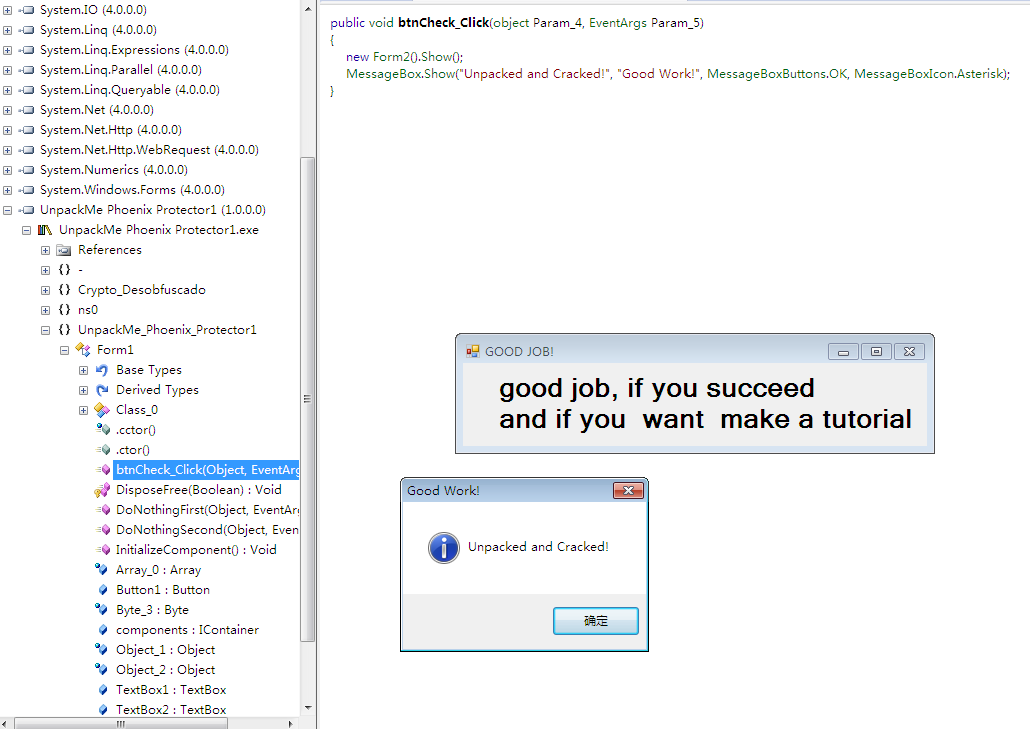Expand the Class_0 nested type
The width and height of the screenshot is (1030, 729).
[x=84, y=410]
